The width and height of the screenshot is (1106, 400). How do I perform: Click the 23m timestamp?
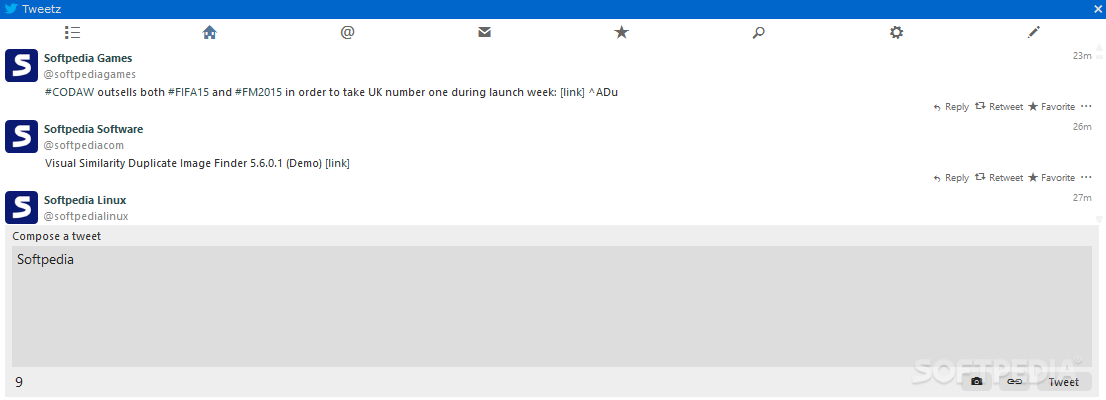point(1082,56)
